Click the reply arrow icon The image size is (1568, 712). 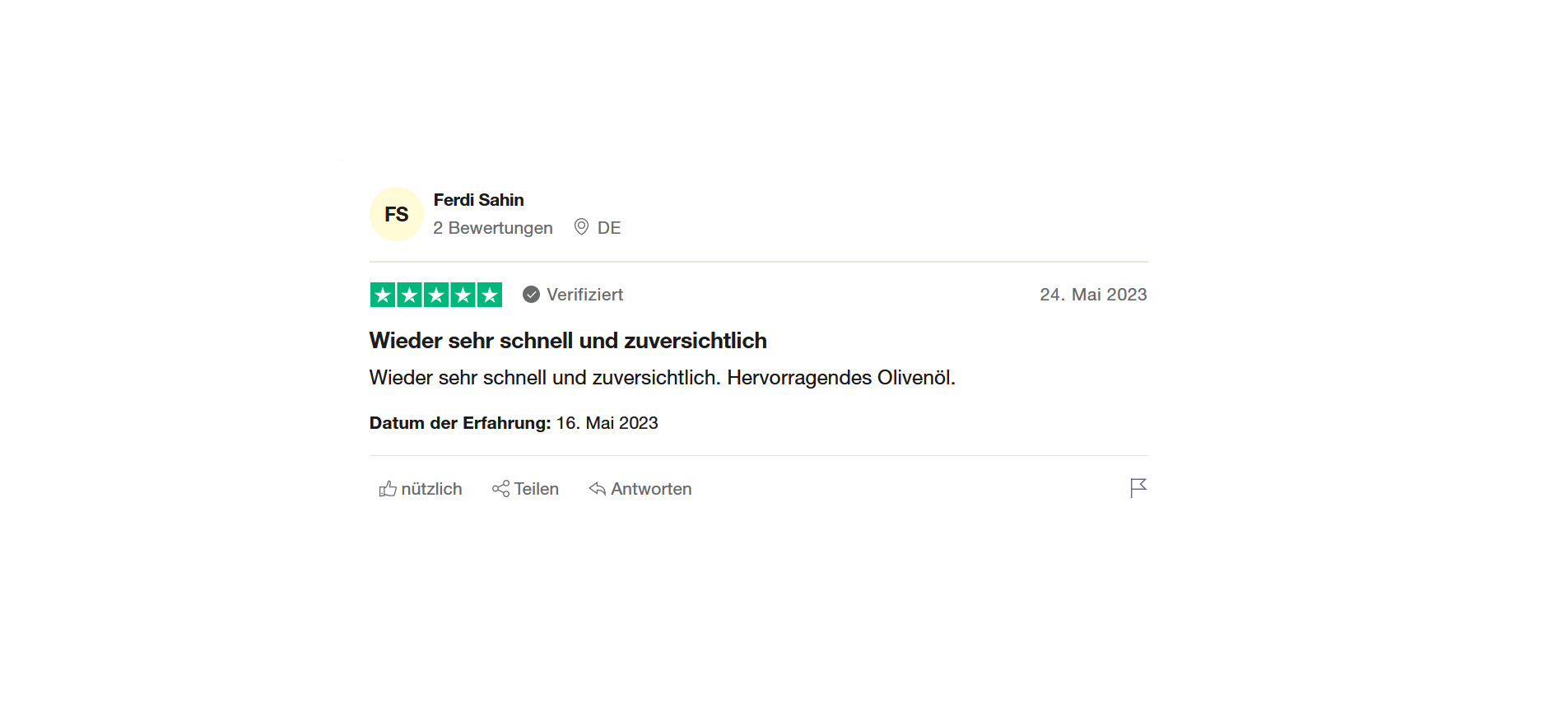[x=598, y=489]
